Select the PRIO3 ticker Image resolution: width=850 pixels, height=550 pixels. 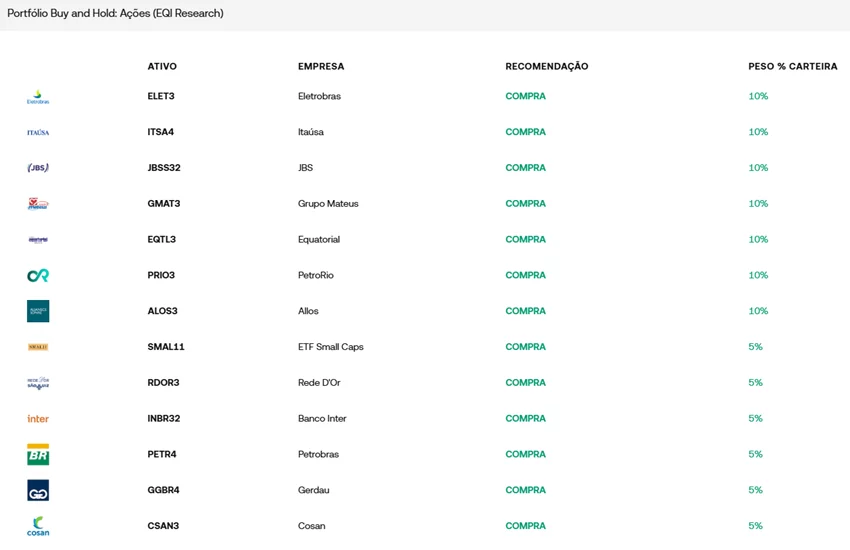pyautogui.click(x=161, y=275)
